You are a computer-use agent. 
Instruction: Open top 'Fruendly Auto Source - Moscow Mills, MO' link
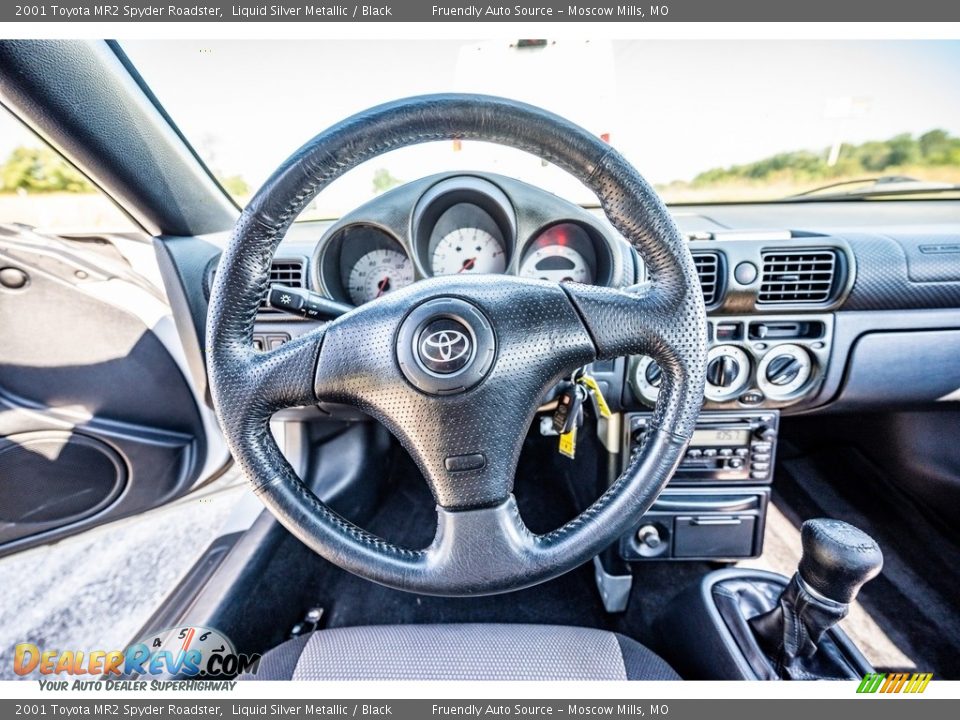550,10
